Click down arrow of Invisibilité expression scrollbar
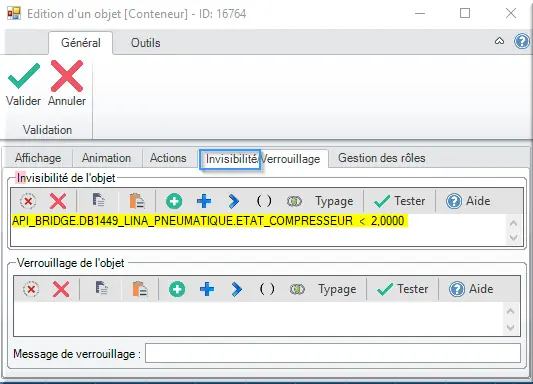 tap(513, 238)
